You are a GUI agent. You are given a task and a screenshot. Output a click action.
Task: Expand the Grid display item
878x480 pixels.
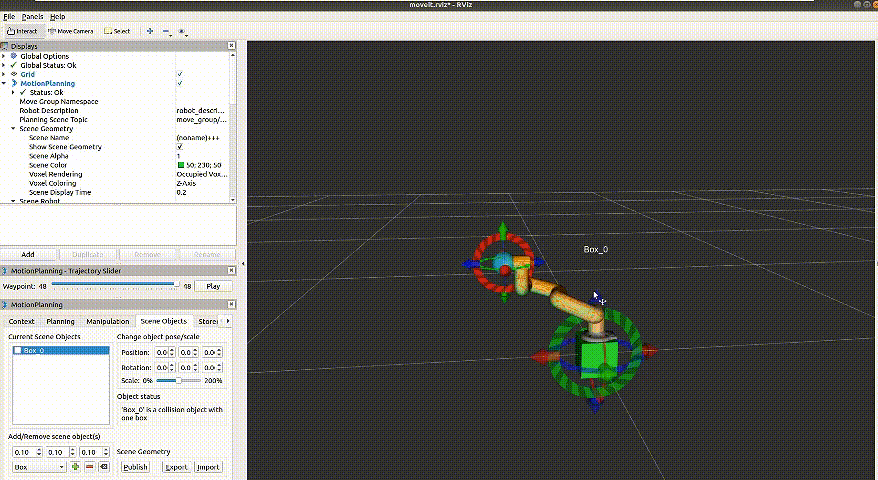coord(4,74)
